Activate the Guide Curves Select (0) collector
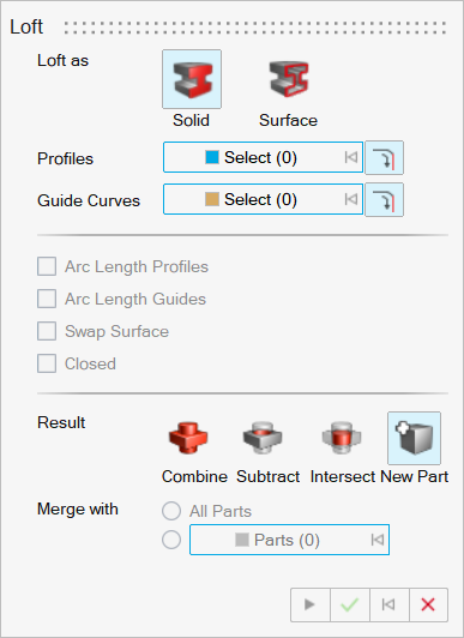464x638 pixels. pyautogui.click(x=263, y=199)
